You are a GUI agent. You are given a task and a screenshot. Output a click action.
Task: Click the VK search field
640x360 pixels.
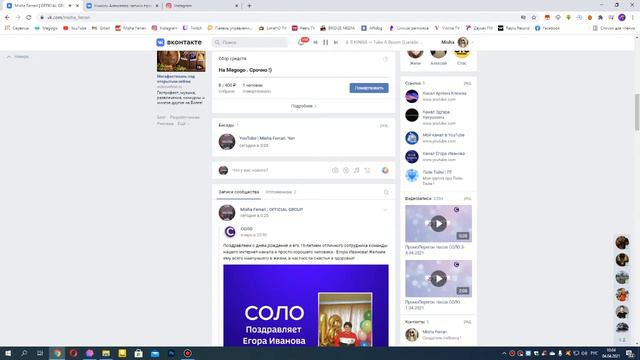[250, 42]
